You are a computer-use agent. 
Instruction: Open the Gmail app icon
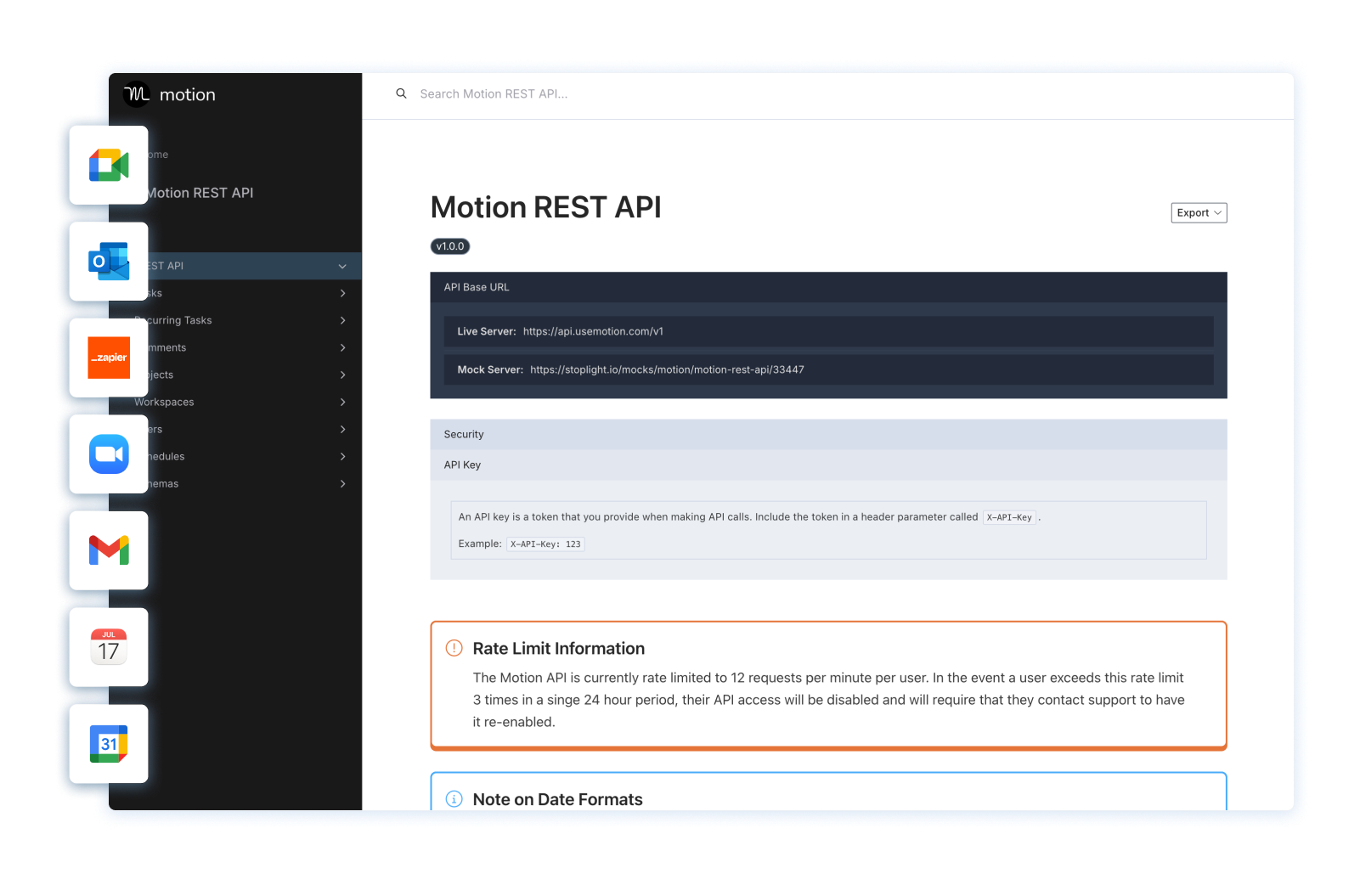pyautogui.click(x=109, y=550)
